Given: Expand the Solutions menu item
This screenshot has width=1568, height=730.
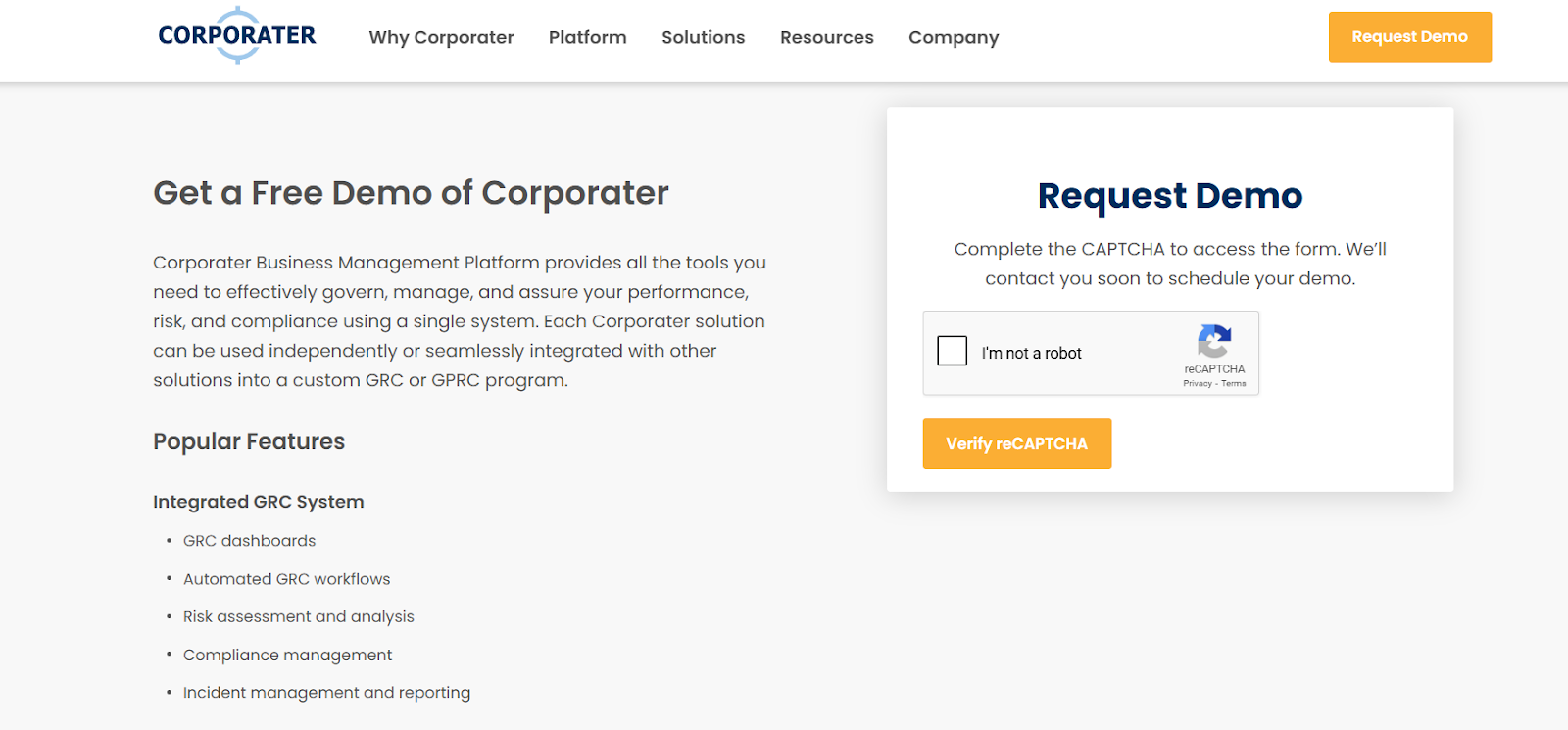Looking at the screenshot, I should 703,37.
